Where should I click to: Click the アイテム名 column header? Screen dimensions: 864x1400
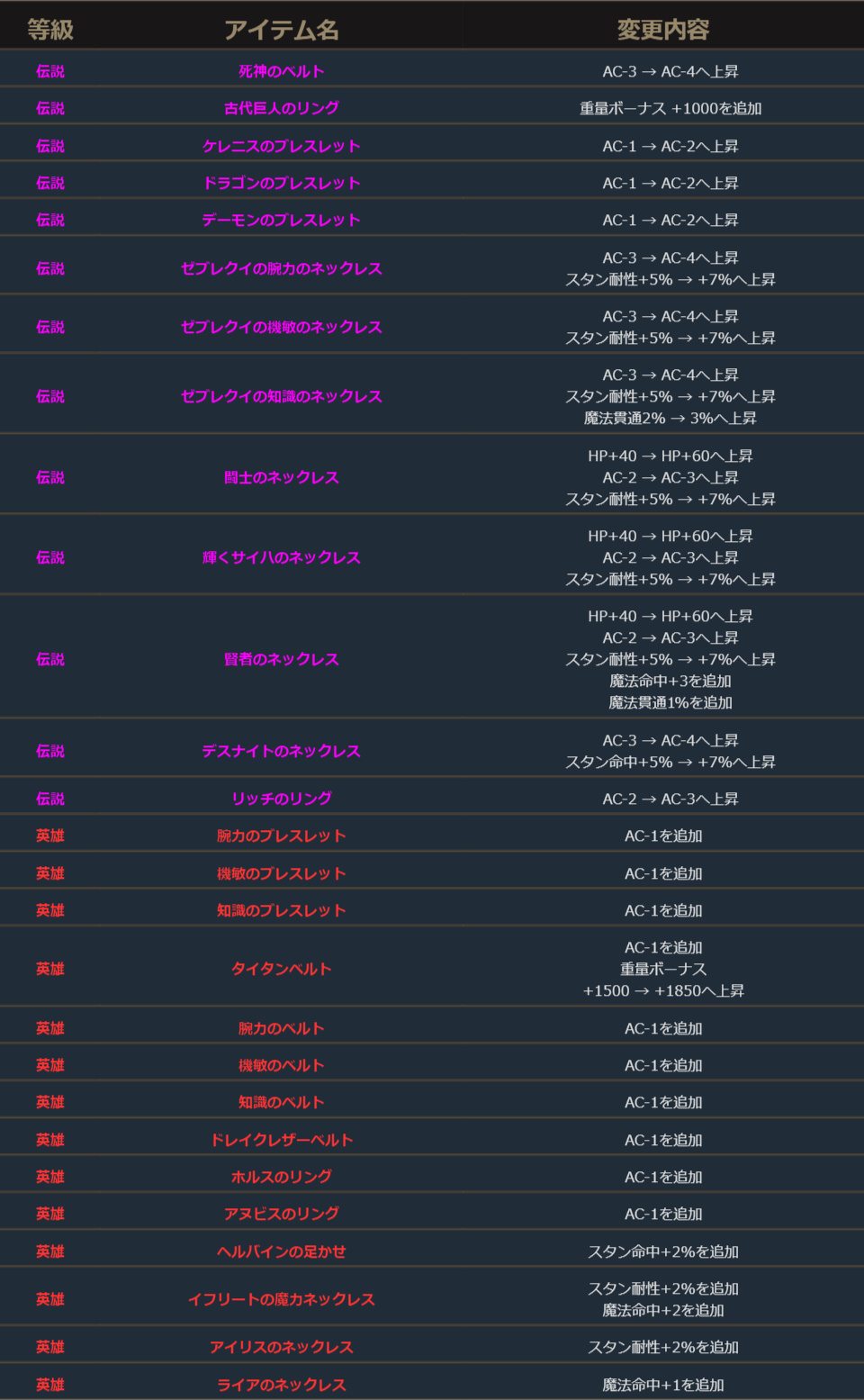281,30
